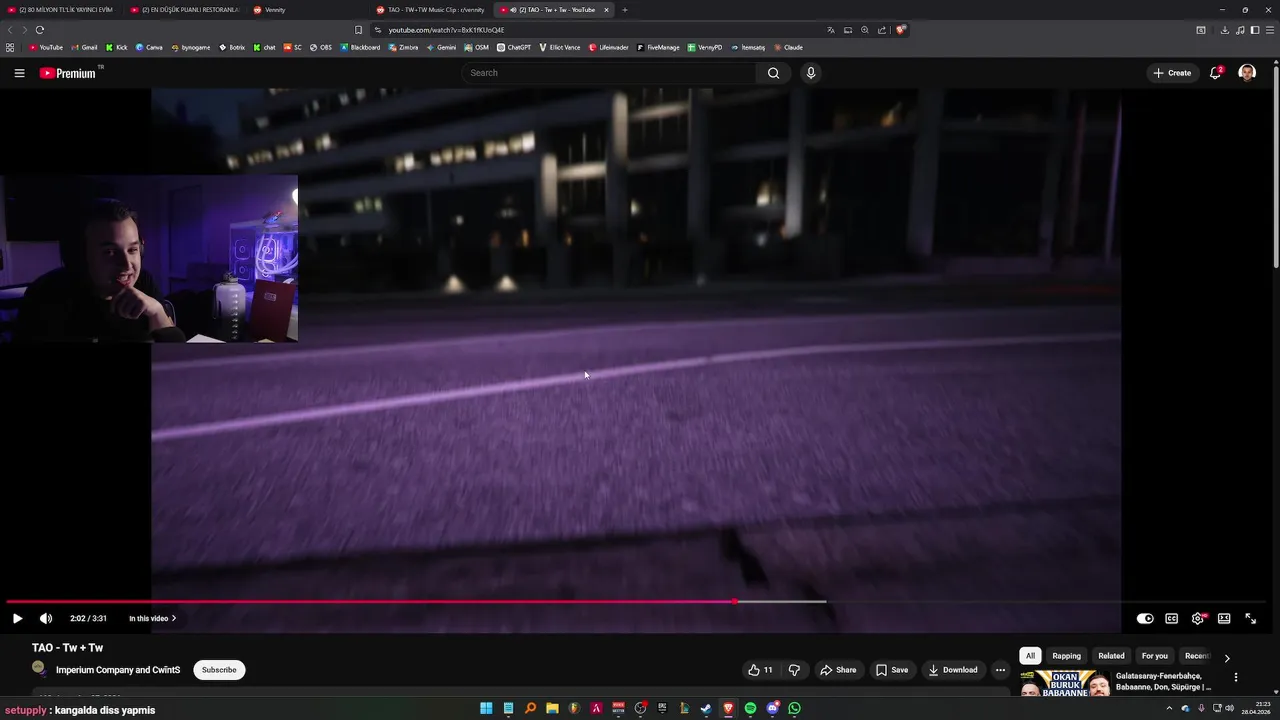Open the player settings gear
This screenshot has width=1280, height=720.
click(1198, 619)
